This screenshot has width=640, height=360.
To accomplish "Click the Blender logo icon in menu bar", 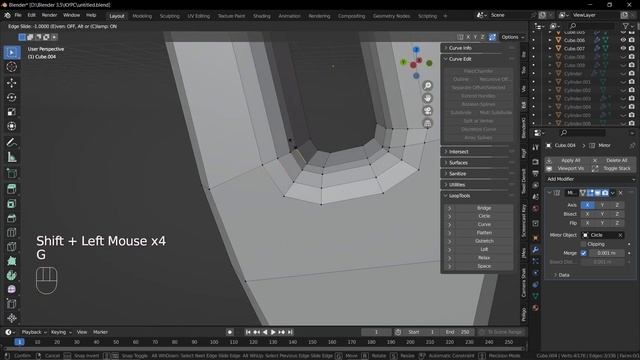I will [x=7, y=15].
